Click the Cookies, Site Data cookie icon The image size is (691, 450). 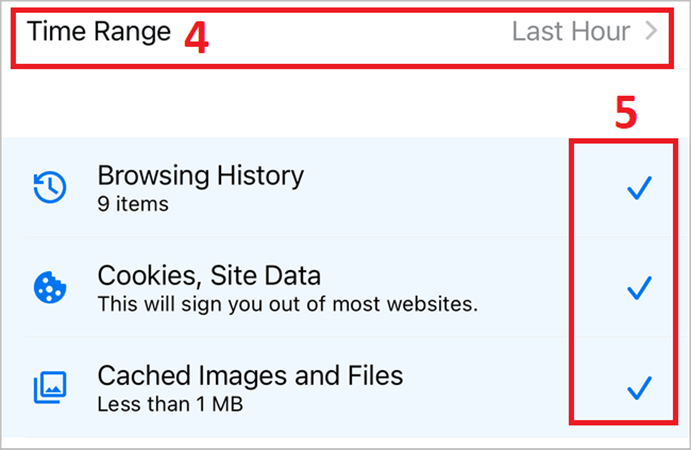pos(49,288)
